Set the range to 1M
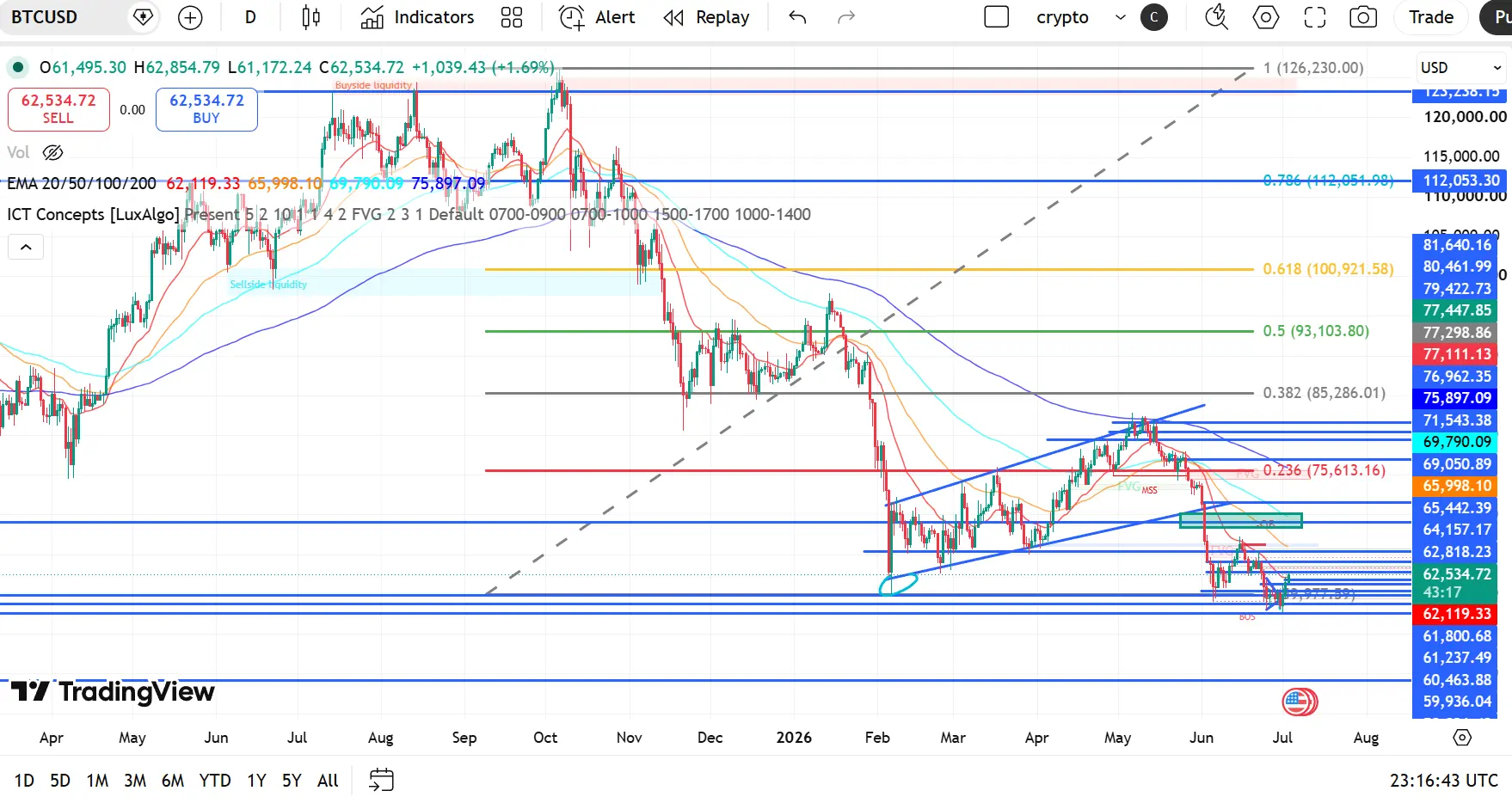 click(97, 781)
